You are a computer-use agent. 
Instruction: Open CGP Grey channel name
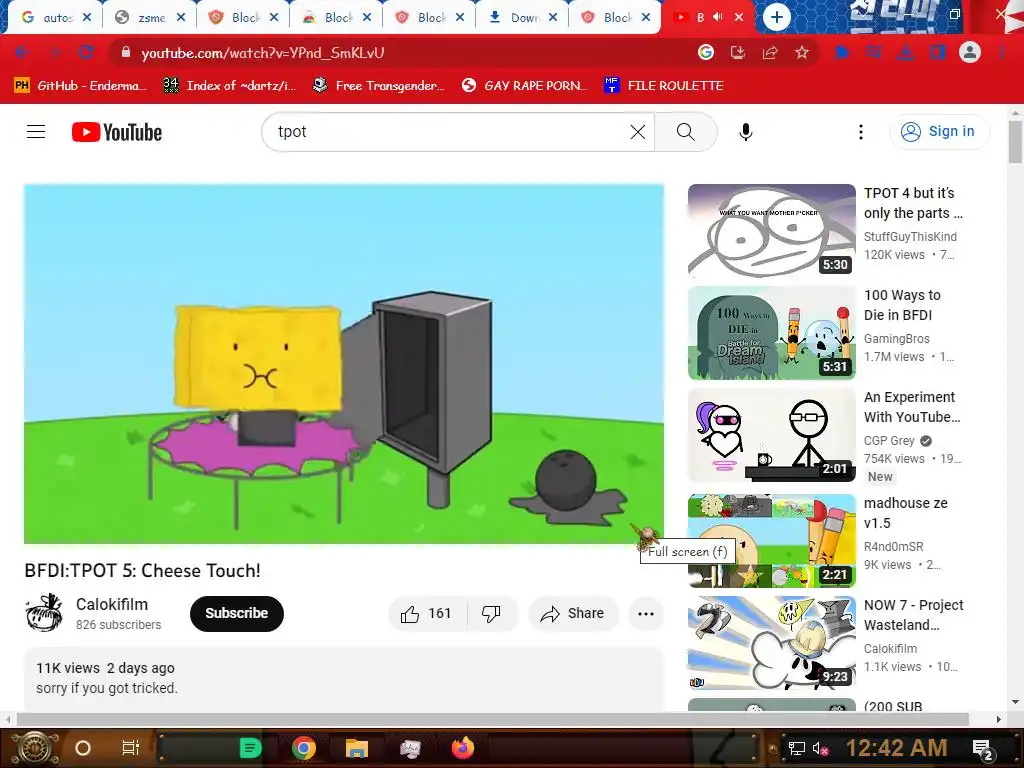[889, 440]
